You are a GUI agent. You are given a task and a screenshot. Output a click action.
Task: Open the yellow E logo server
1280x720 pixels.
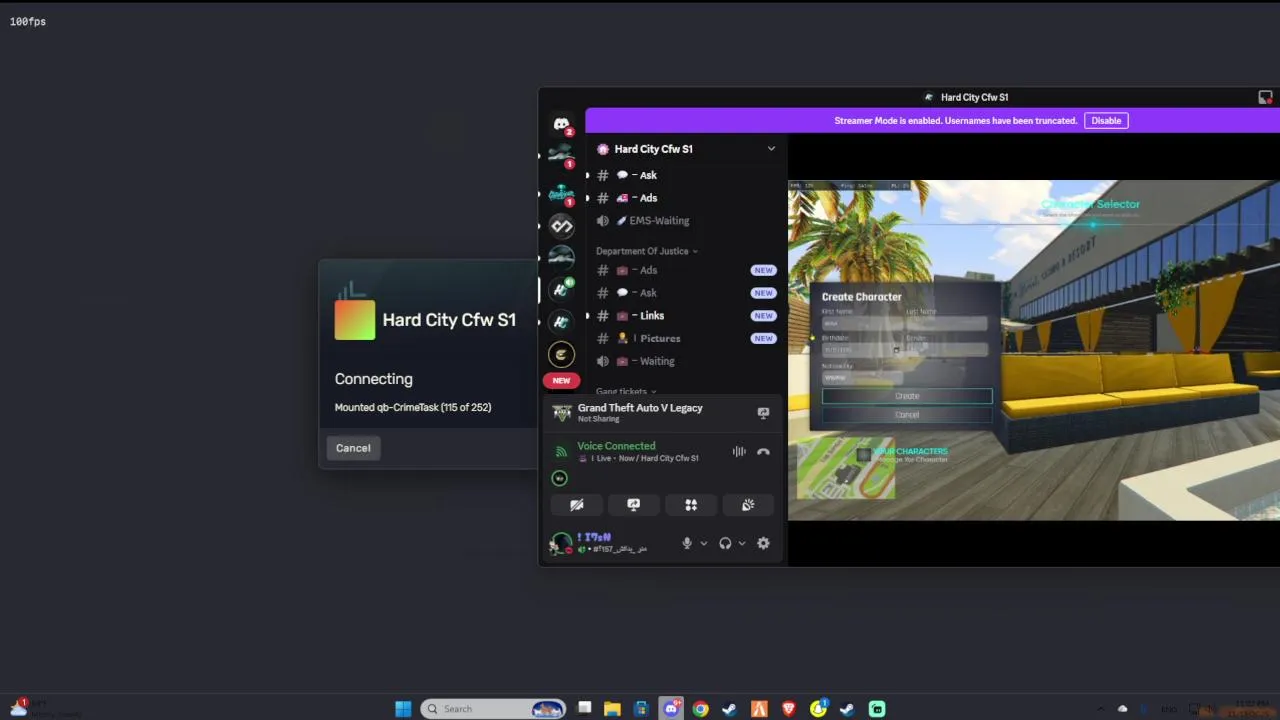tap(562, 354)
